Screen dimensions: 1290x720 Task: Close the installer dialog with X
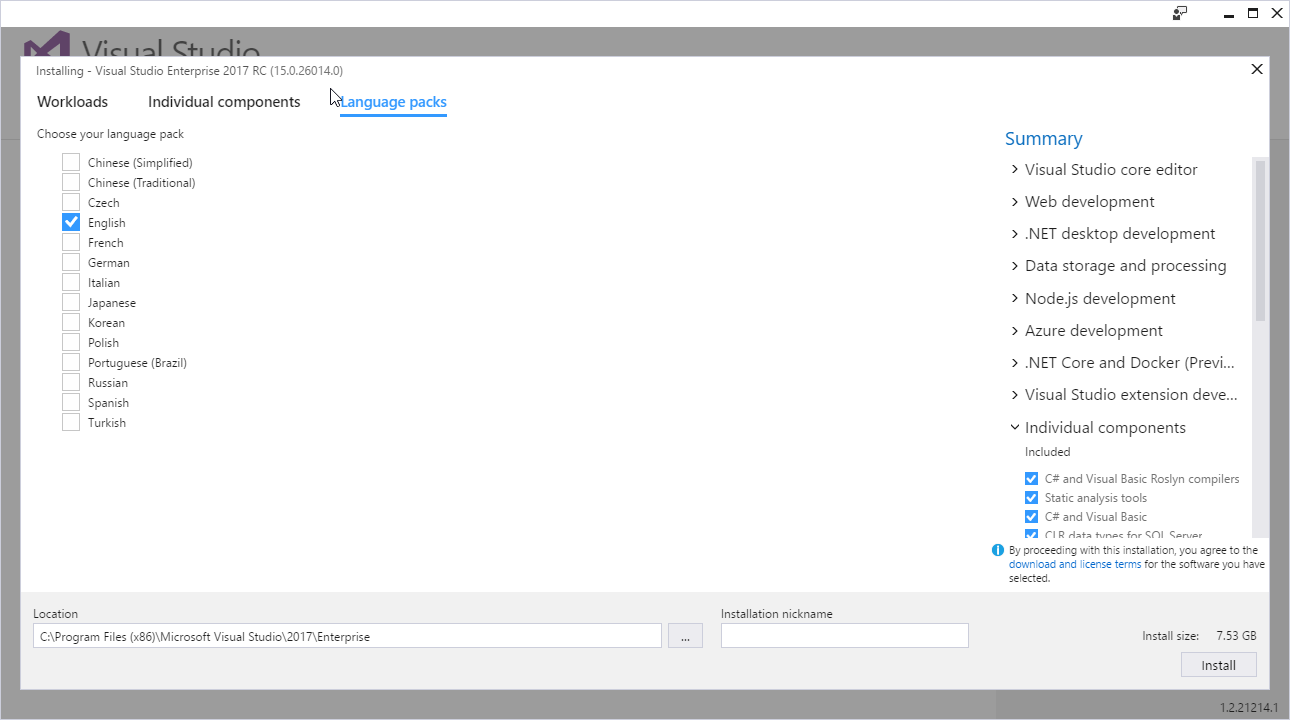[x=1257, y=69]
